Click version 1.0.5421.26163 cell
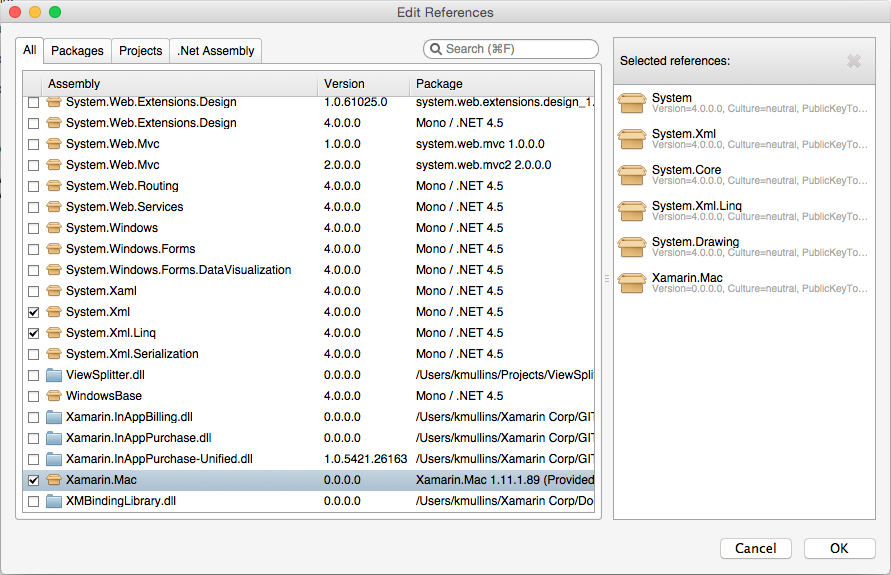The height and width of the screenshot is (575, 891). click(x=365, y=459)
